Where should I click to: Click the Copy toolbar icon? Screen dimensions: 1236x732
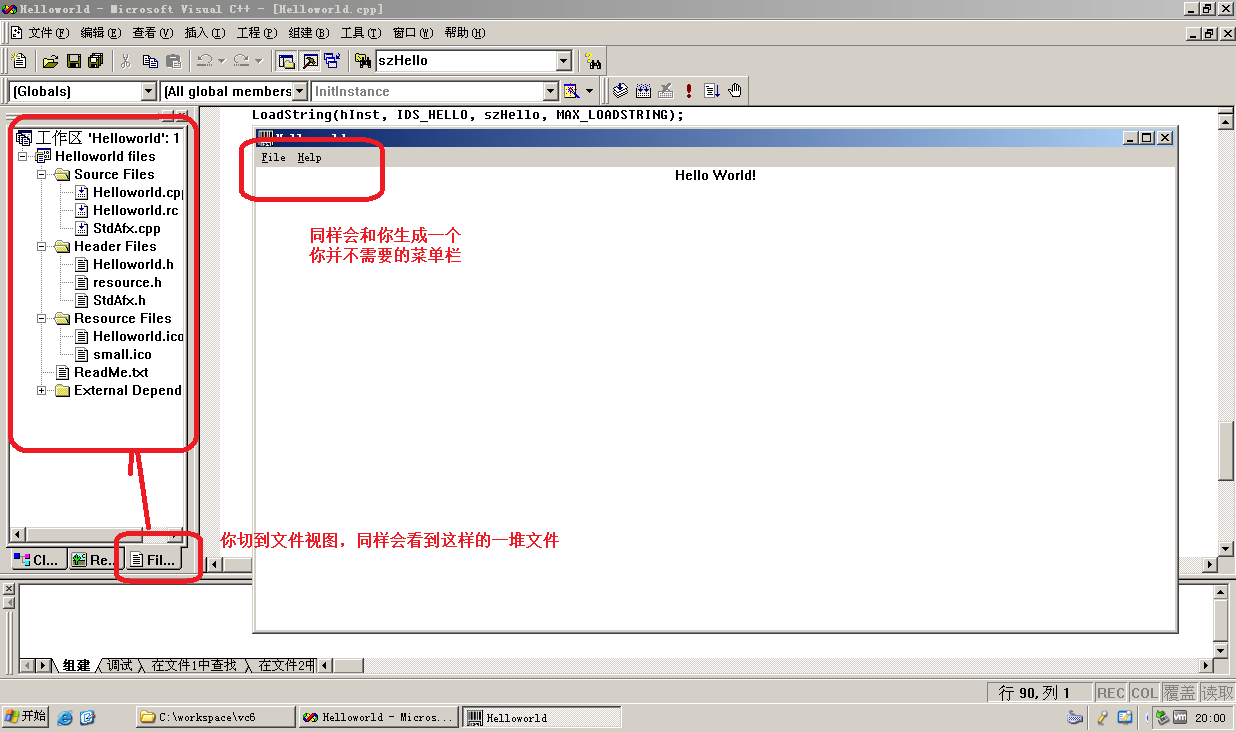150,61
